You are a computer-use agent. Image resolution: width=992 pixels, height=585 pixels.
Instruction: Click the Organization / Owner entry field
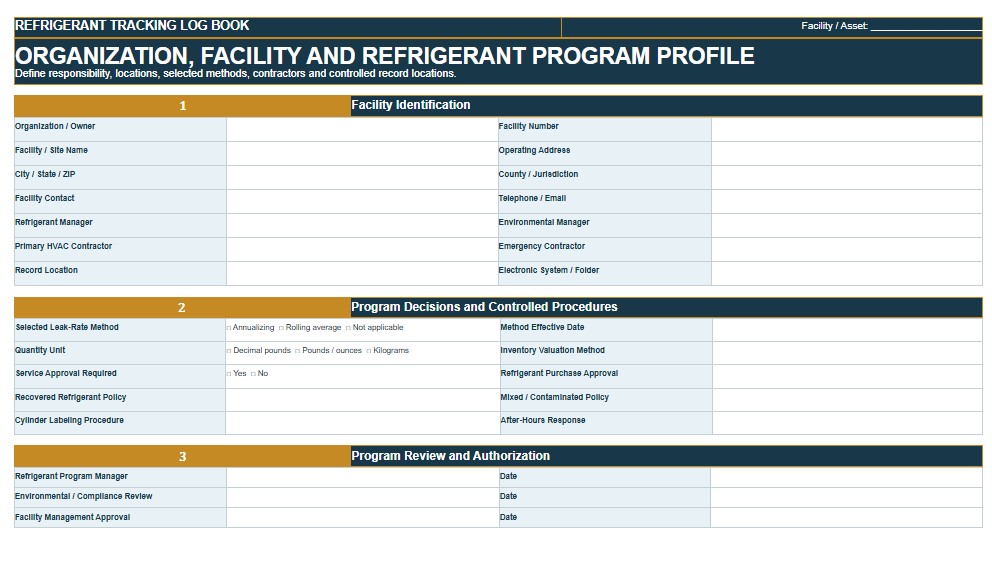pos(363,129)
